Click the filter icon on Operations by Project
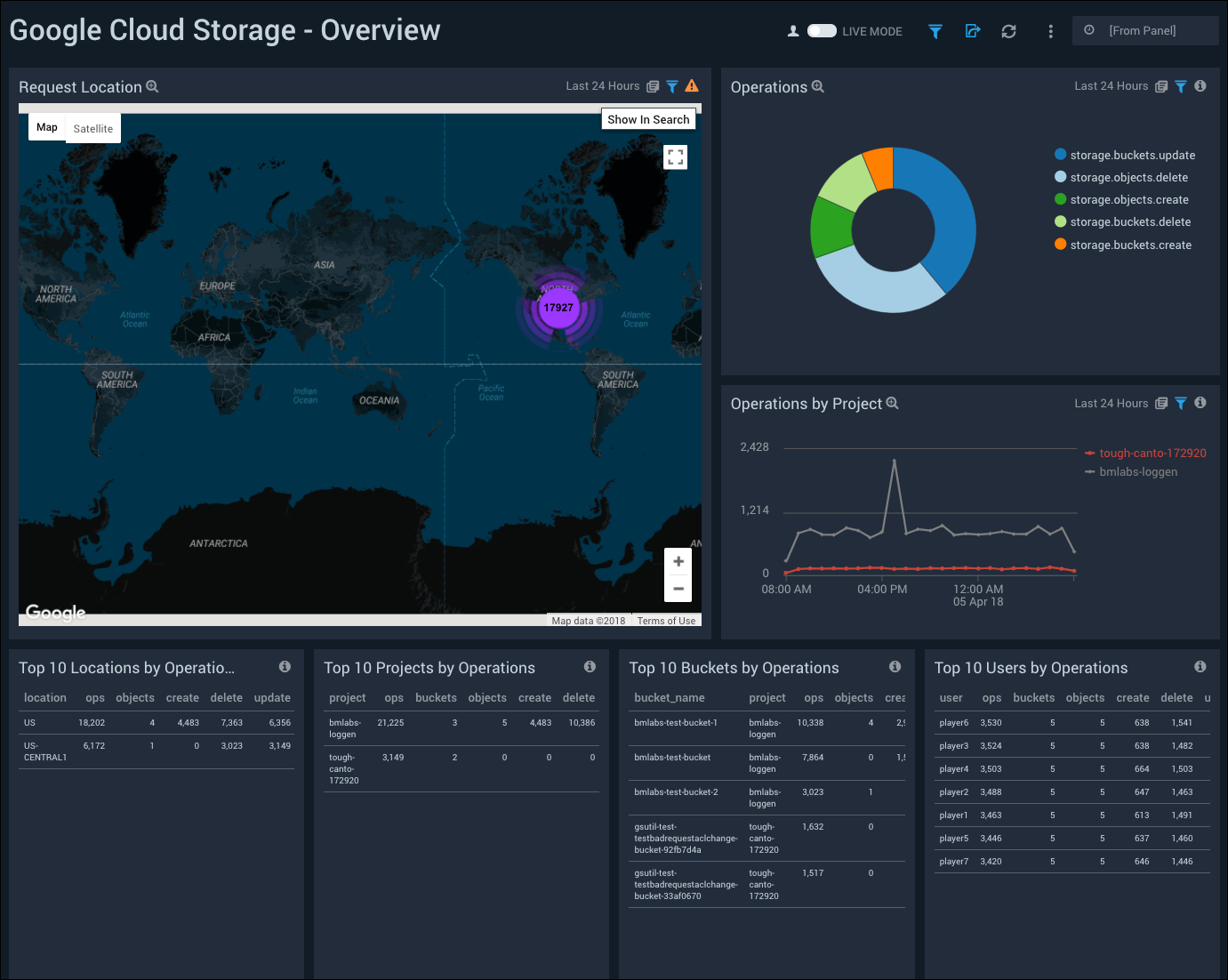Screen dimensions: 1228x980 pos(1181,404)
